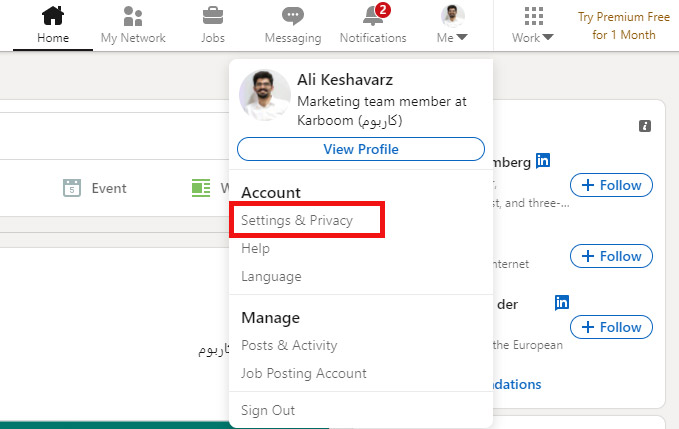Viewport: 679px width, 429px height.
Task: Open the Jobs briefcase icon
Action: 213,16
